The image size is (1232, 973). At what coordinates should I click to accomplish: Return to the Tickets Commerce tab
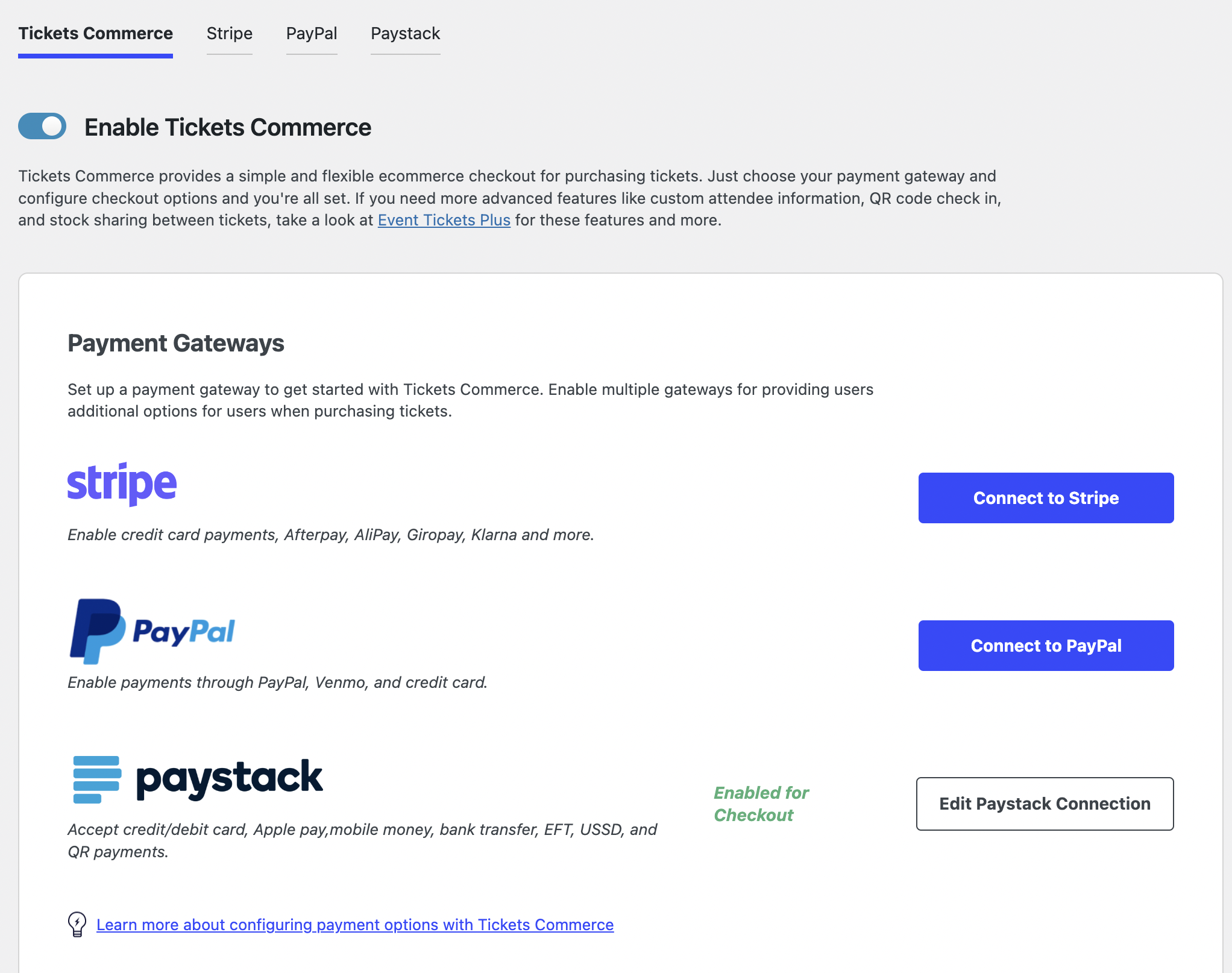click(x=95, y=34)
